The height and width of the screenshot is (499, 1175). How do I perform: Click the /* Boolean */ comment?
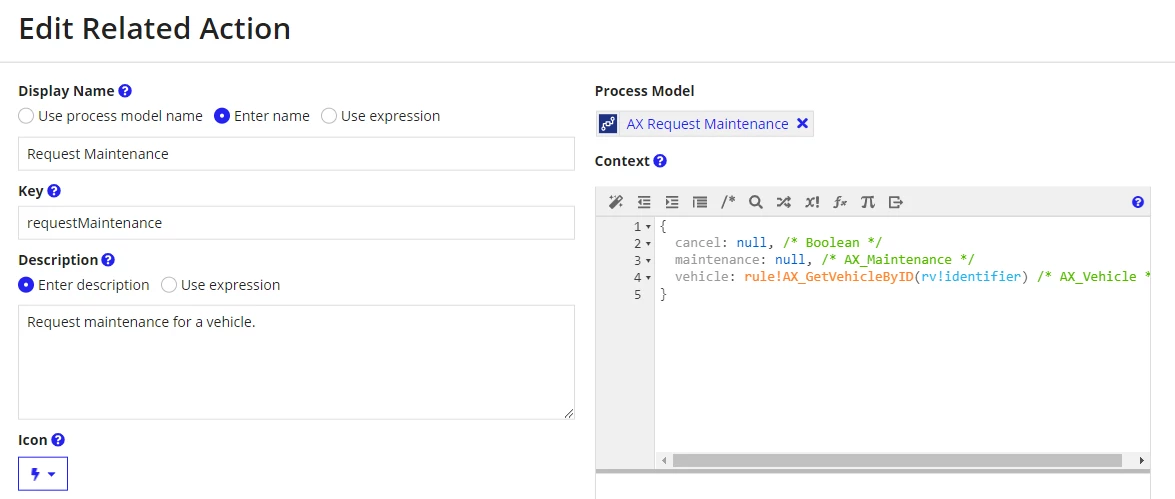(831, 243)
